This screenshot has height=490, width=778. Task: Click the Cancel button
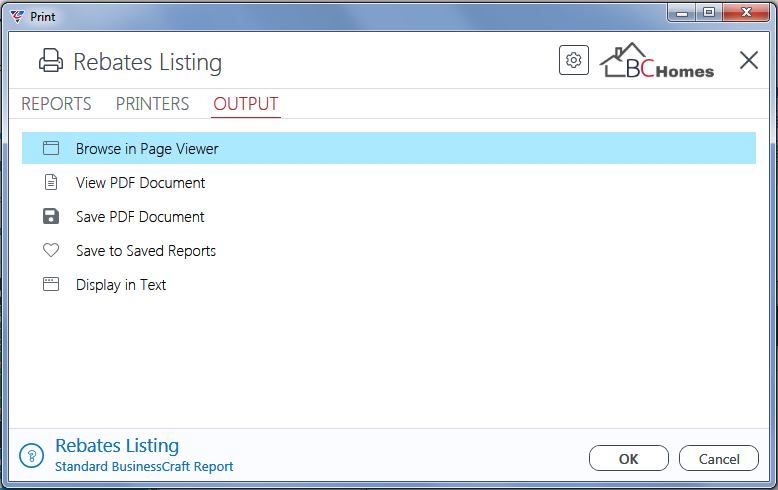click(718, 458)
